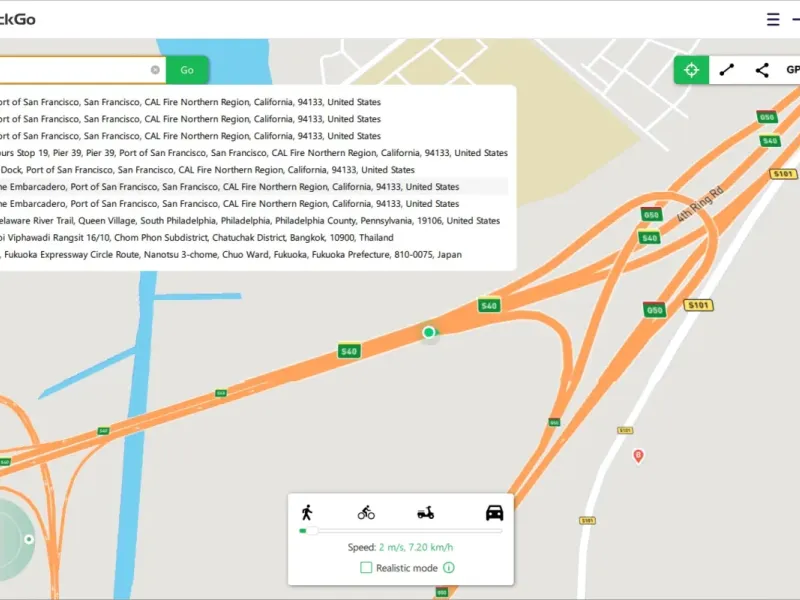Open the Realistic mode info icon

tap(448, 567)
